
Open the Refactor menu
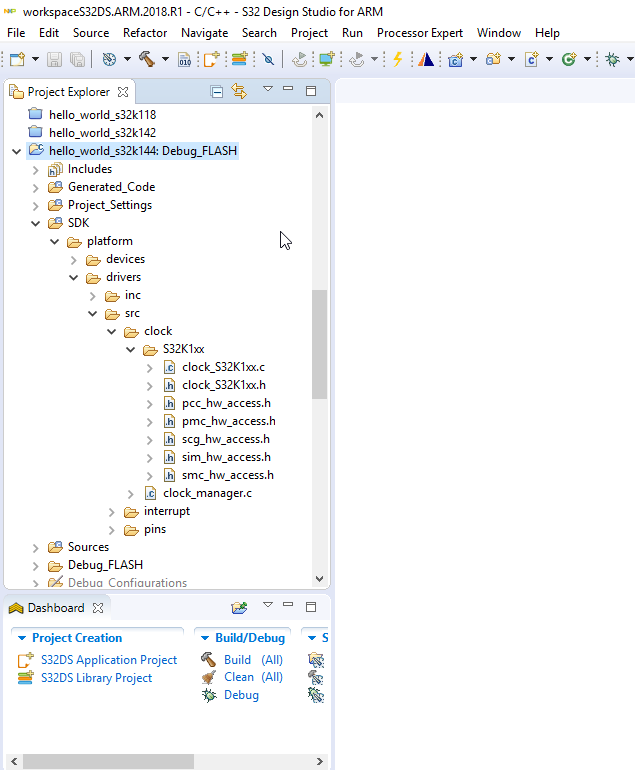pyautogui.click(x=145, y=33)
